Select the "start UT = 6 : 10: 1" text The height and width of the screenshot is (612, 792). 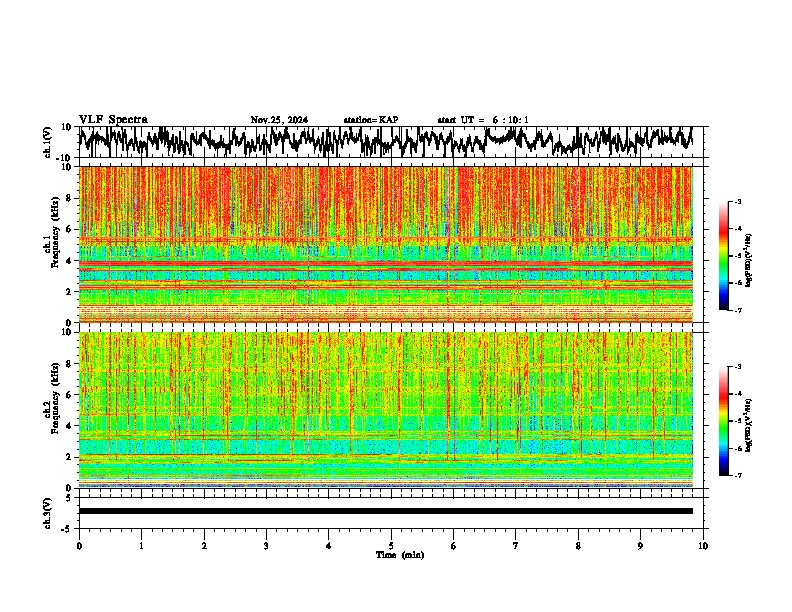coord(482,120)
